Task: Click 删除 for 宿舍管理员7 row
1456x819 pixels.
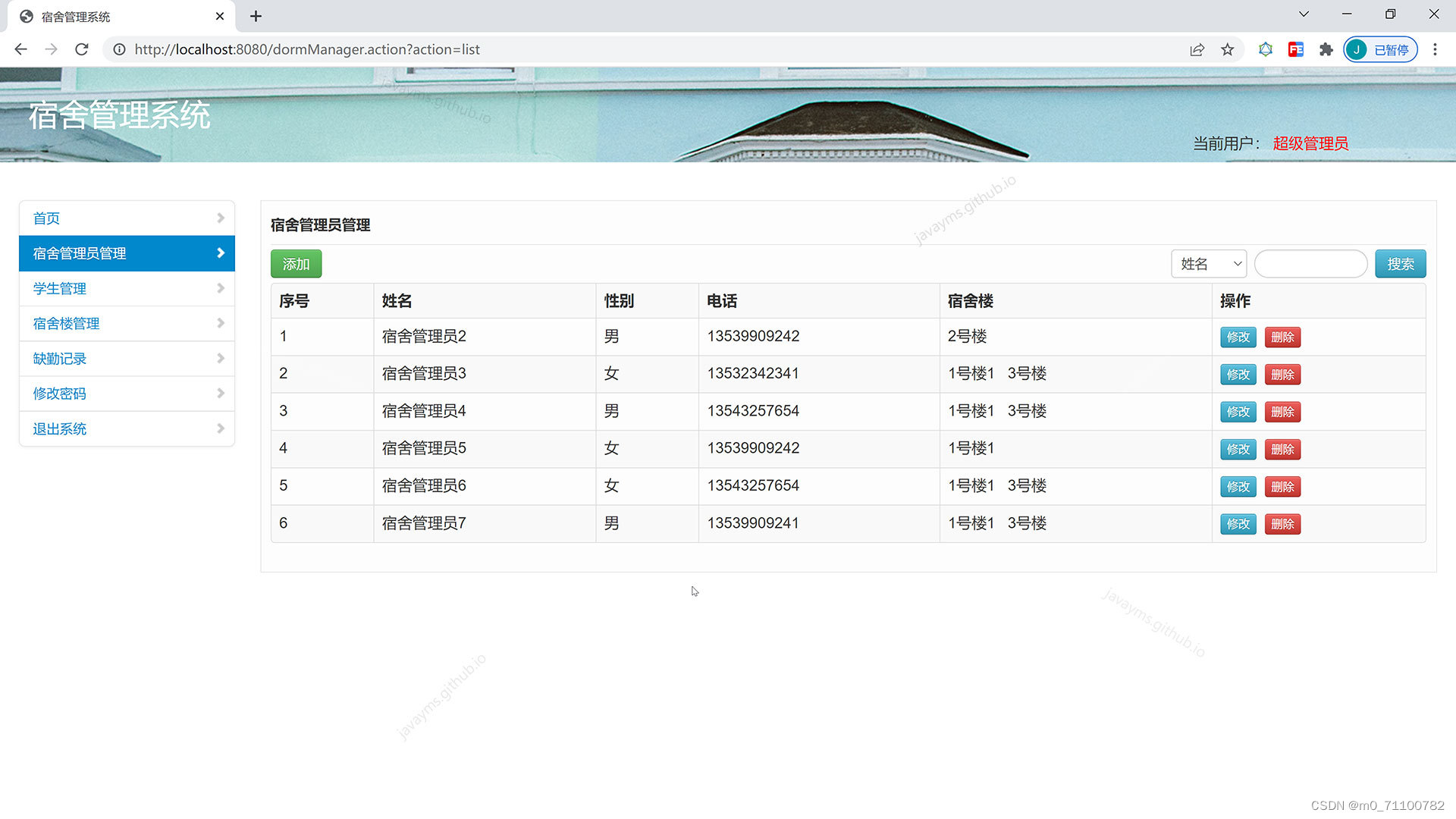Action: [1282, 524]
